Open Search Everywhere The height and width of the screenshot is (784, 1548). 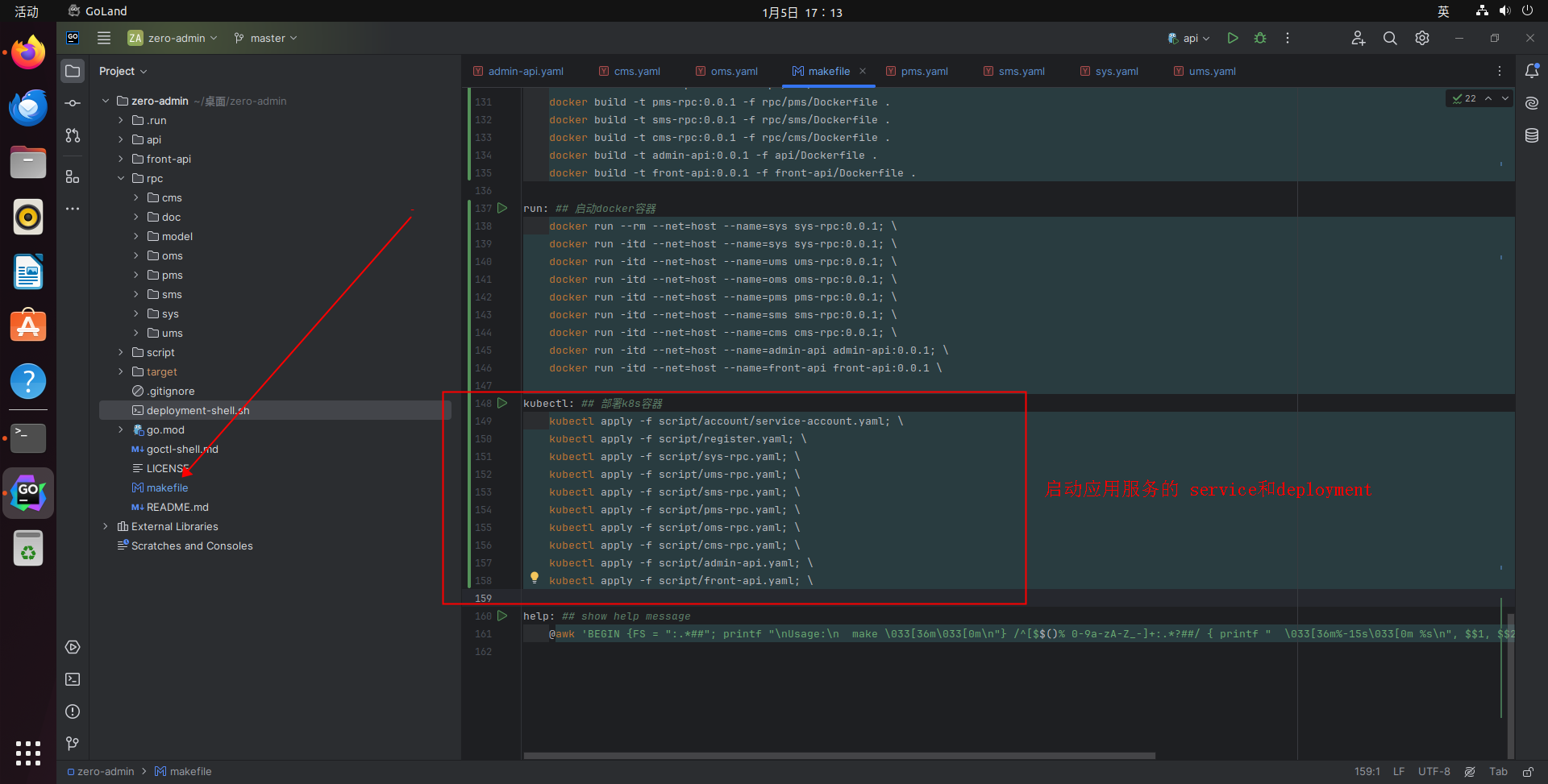(x=1390, y=38)
